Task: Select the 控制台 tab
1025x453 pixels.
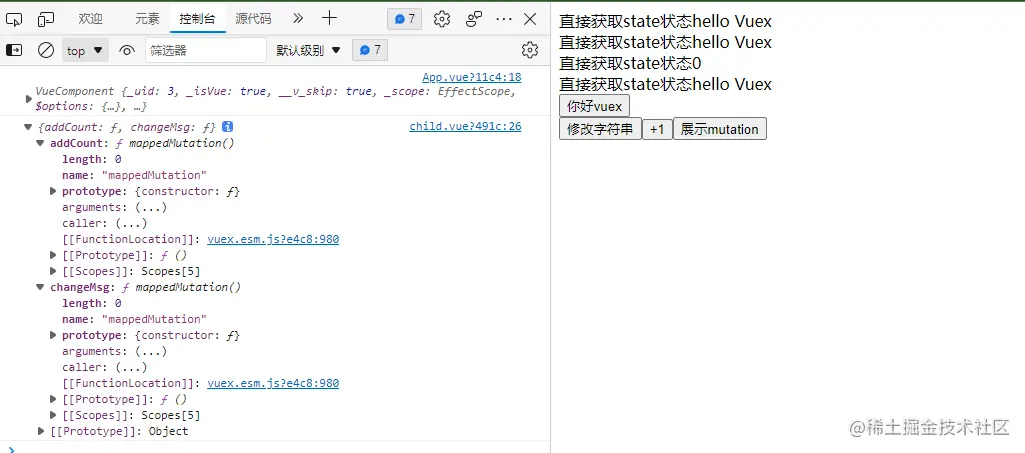Action: [197, 19]
